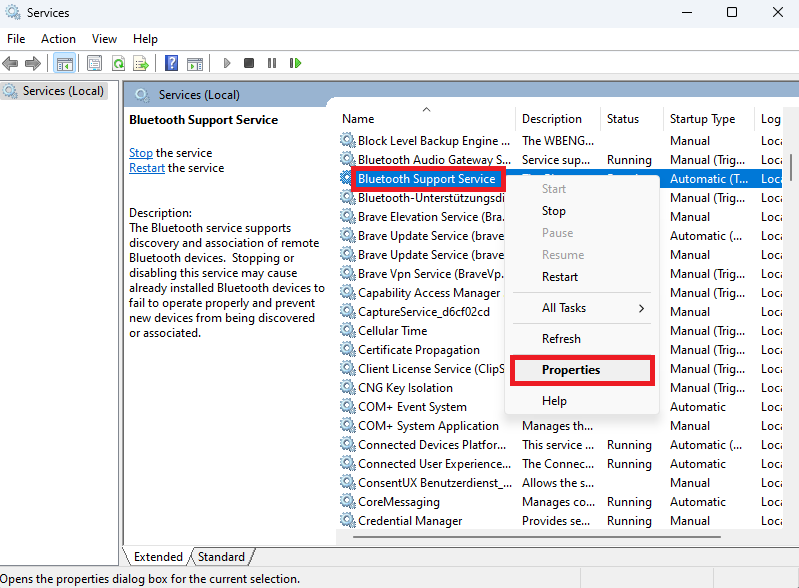Choose Restart in the context menu
This screenshot has height=588, width=799.
(581, 277)
